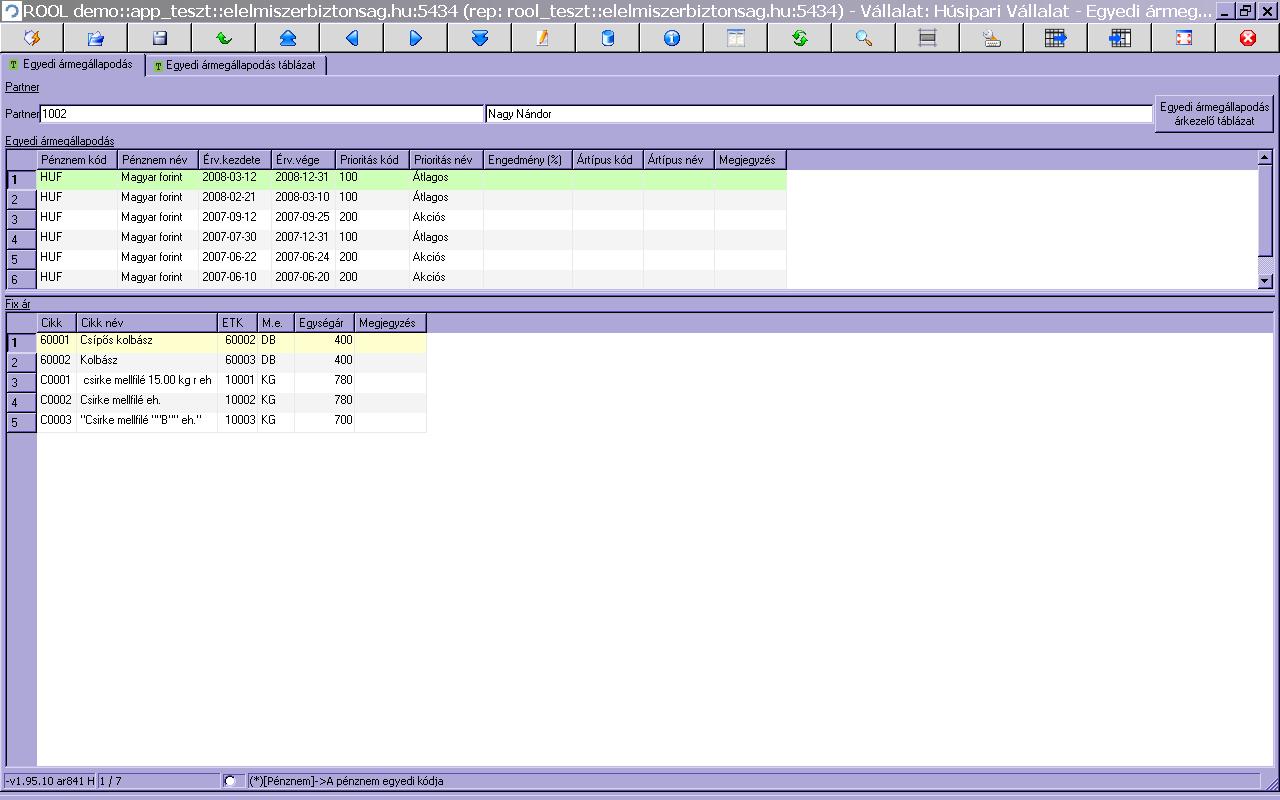Select agreements row starting 2008-02-21
Screen dimensions: 1280x800
[x=412, y=198]
